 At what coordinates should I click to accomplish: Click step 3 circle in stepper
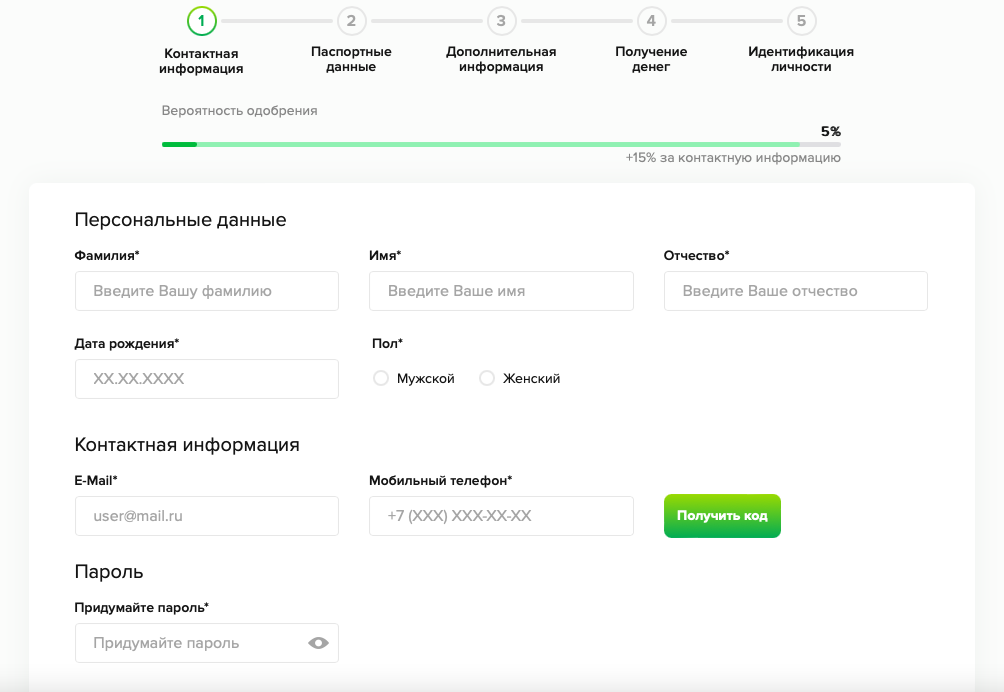[x=501, y=20]
